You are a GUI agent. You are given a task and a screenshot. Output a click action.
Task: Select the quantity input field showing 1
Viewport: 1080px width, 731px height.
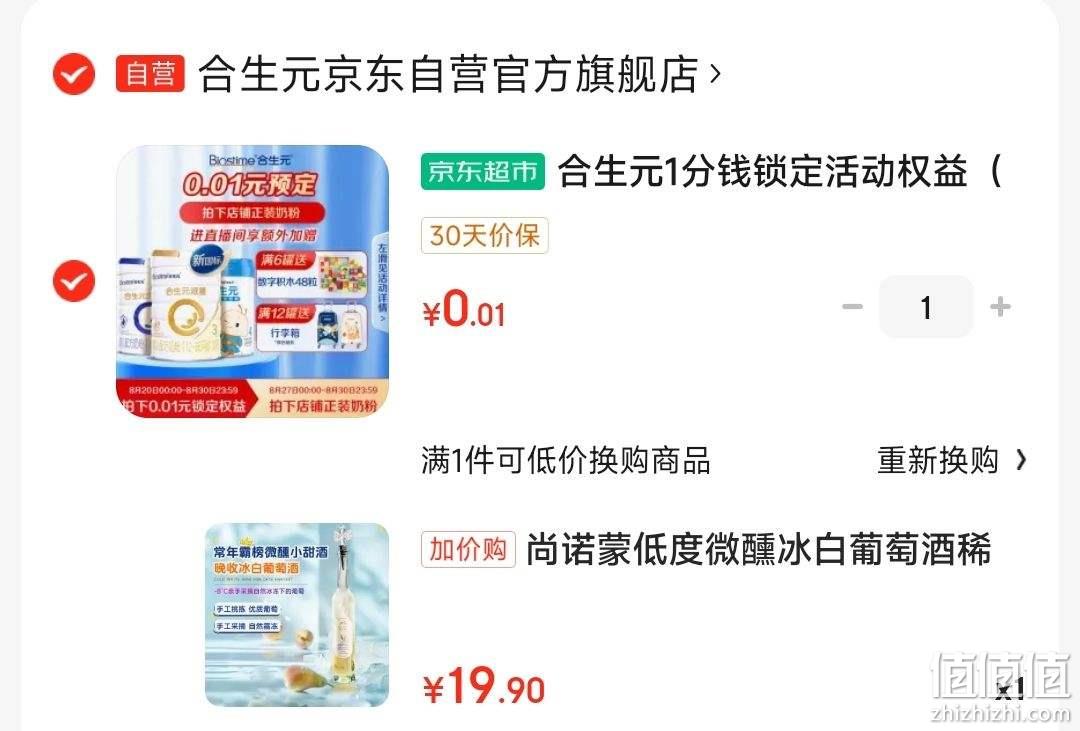pyautogui.click(x=926, y=307)
